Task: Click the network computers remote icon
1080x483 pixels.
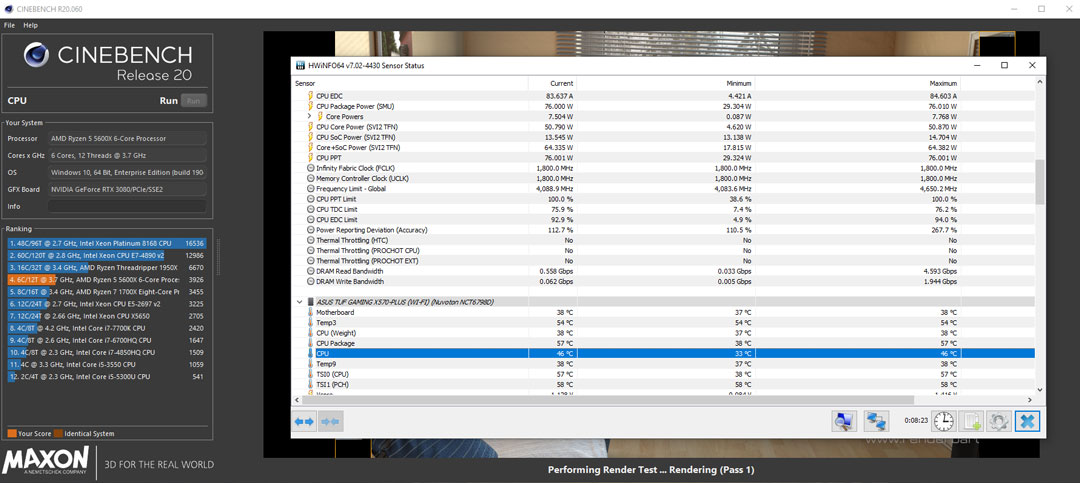Action: pos(878,420)
